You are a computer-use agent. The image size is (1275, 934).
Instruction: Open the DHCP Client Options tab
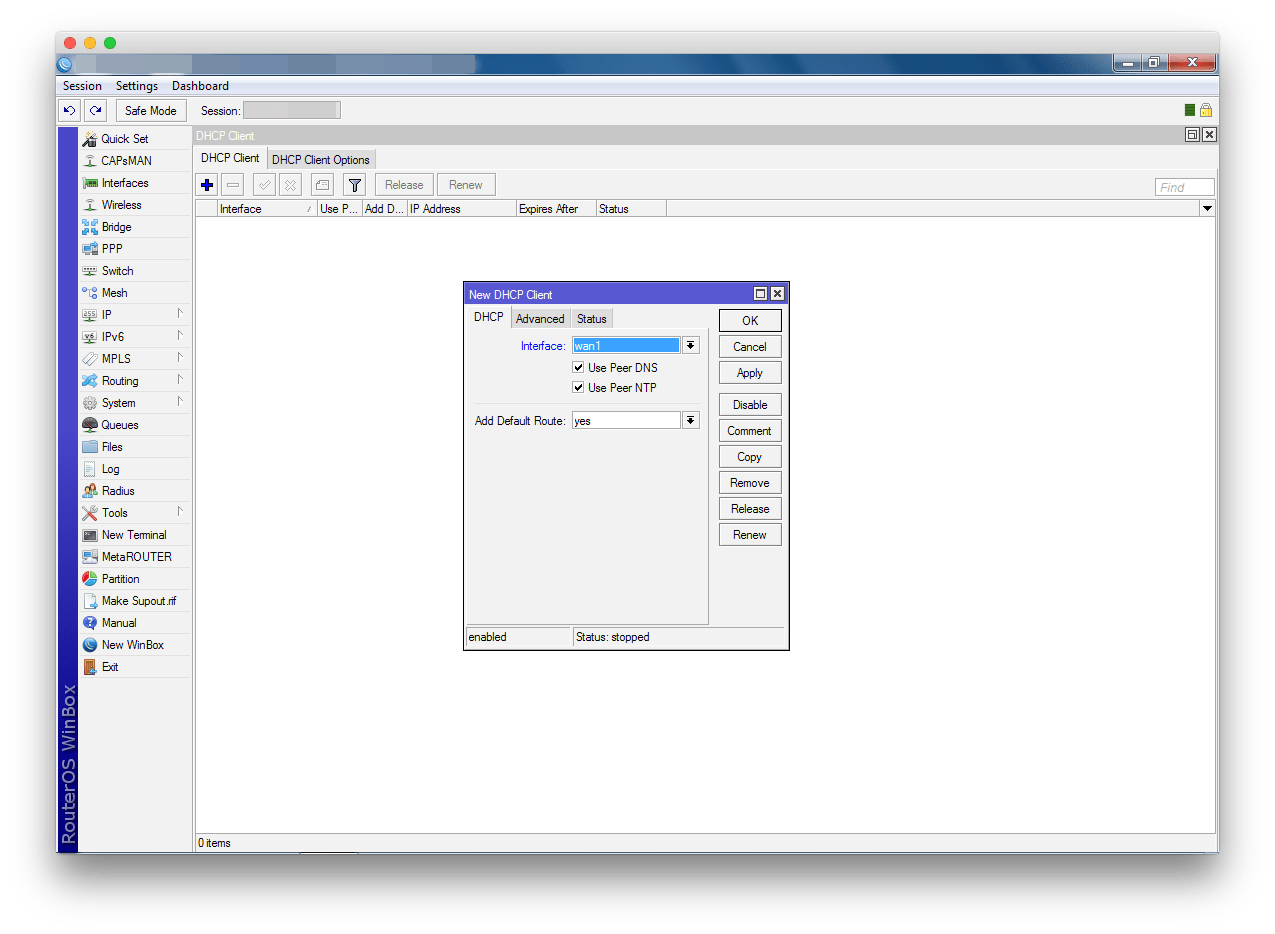pos(321,160)
